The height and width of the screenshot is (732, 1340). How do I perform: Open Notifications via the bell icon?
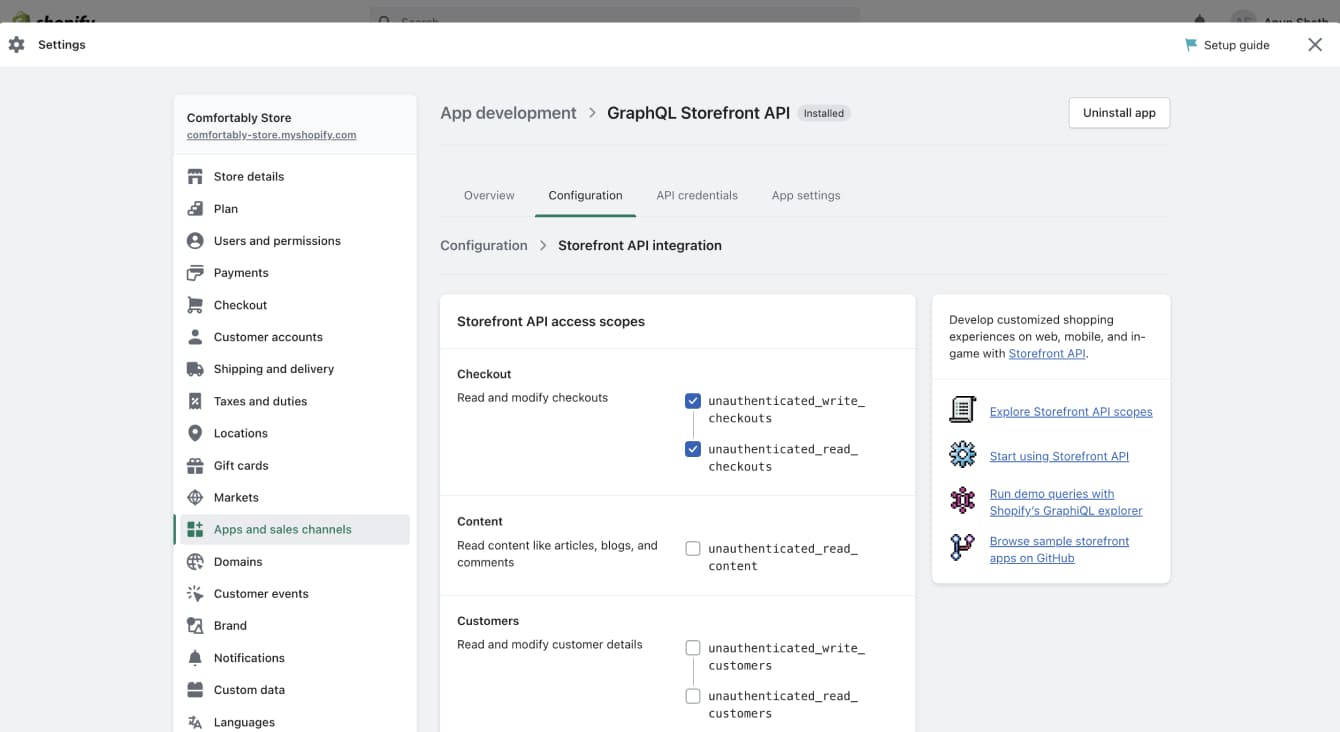tap(193, 657)
